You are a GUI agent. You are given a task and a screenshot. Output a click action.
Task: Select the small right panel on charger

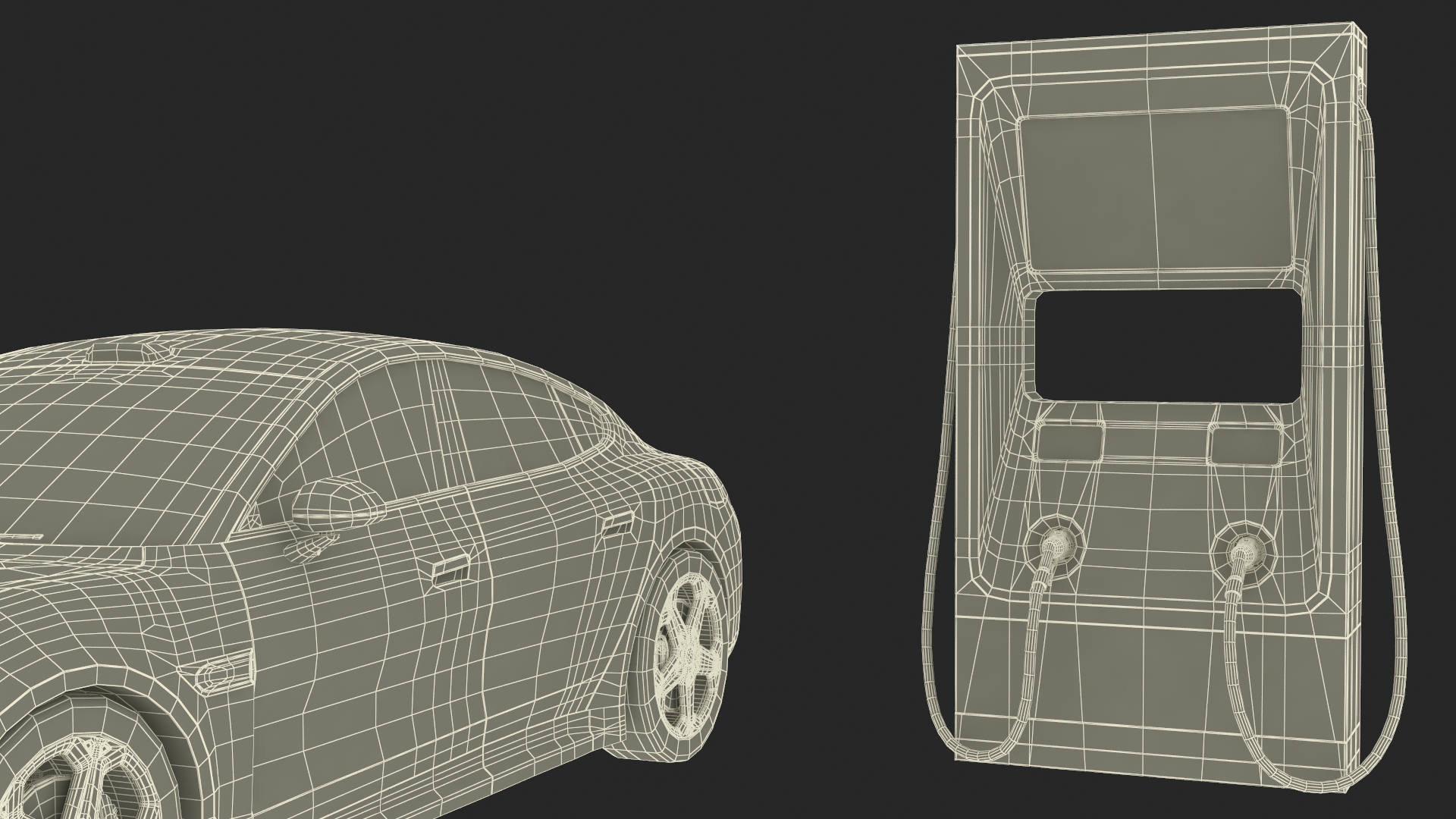point(1244,447)
